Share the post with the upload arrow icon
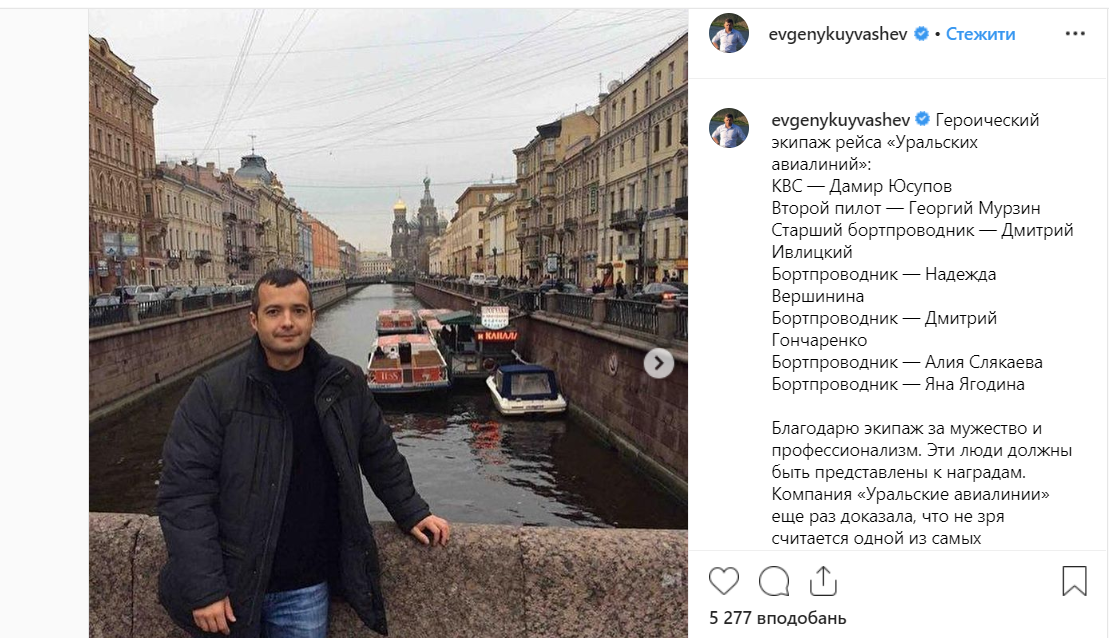This screenshot has height=638, width=1109. coord(823,581)
